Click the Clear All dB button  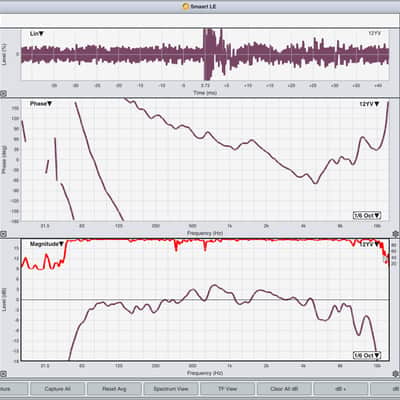click(x=284, y=389)
